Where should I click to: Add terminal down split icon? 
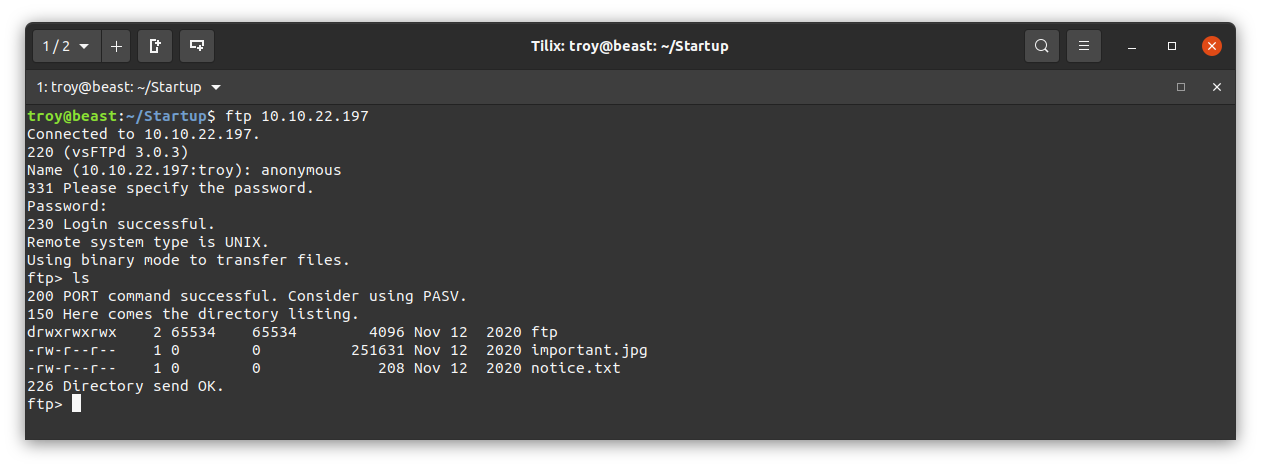pos(197,46)
